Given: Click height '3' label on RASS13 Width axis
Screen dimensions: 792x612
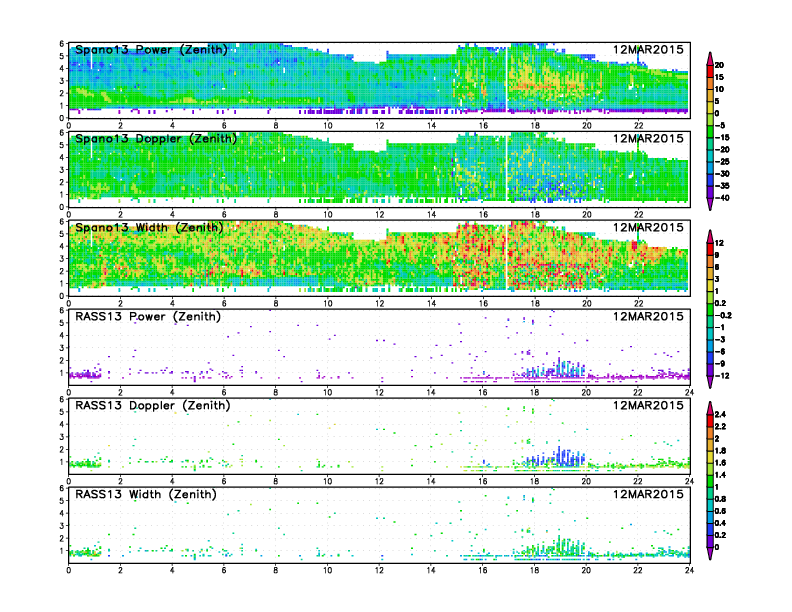Looking at the screenshot, I should (x=62, y=526).
